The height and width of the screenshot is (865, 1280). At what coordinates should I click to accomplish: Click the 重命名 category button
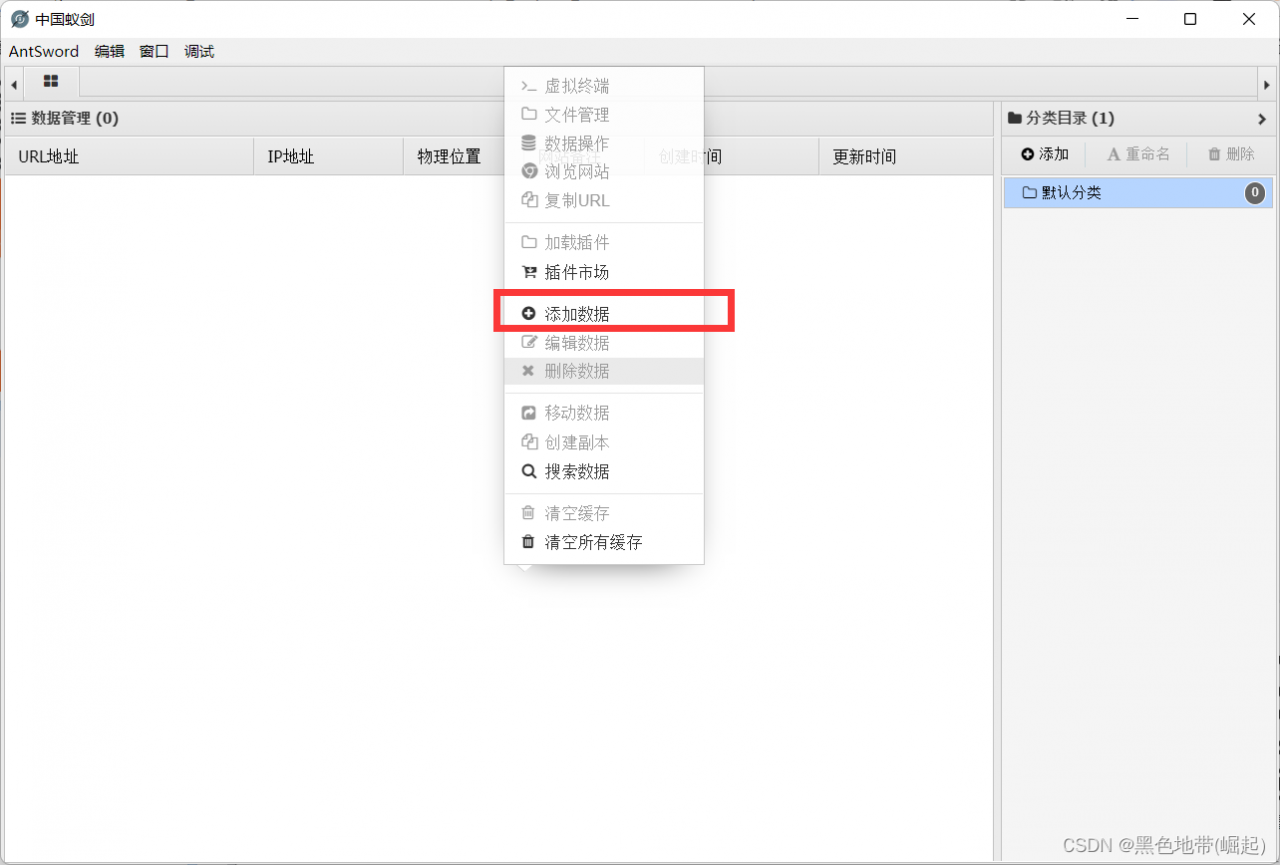point(1138,154)
